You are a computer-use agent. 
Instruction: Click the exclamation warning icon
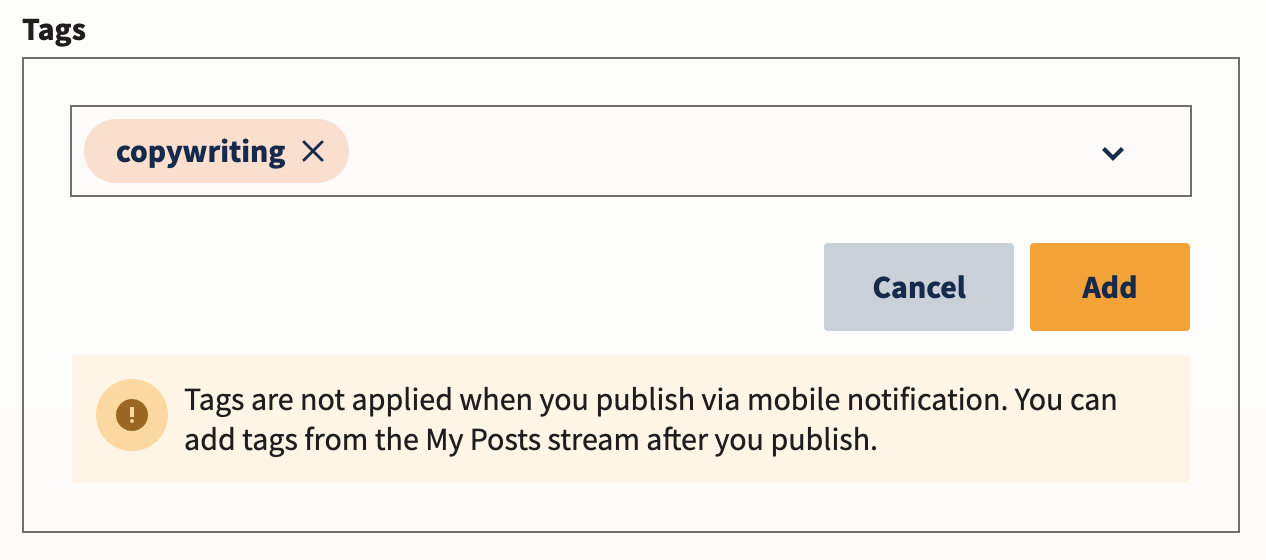pyautogui.click(x=131, y=414)
